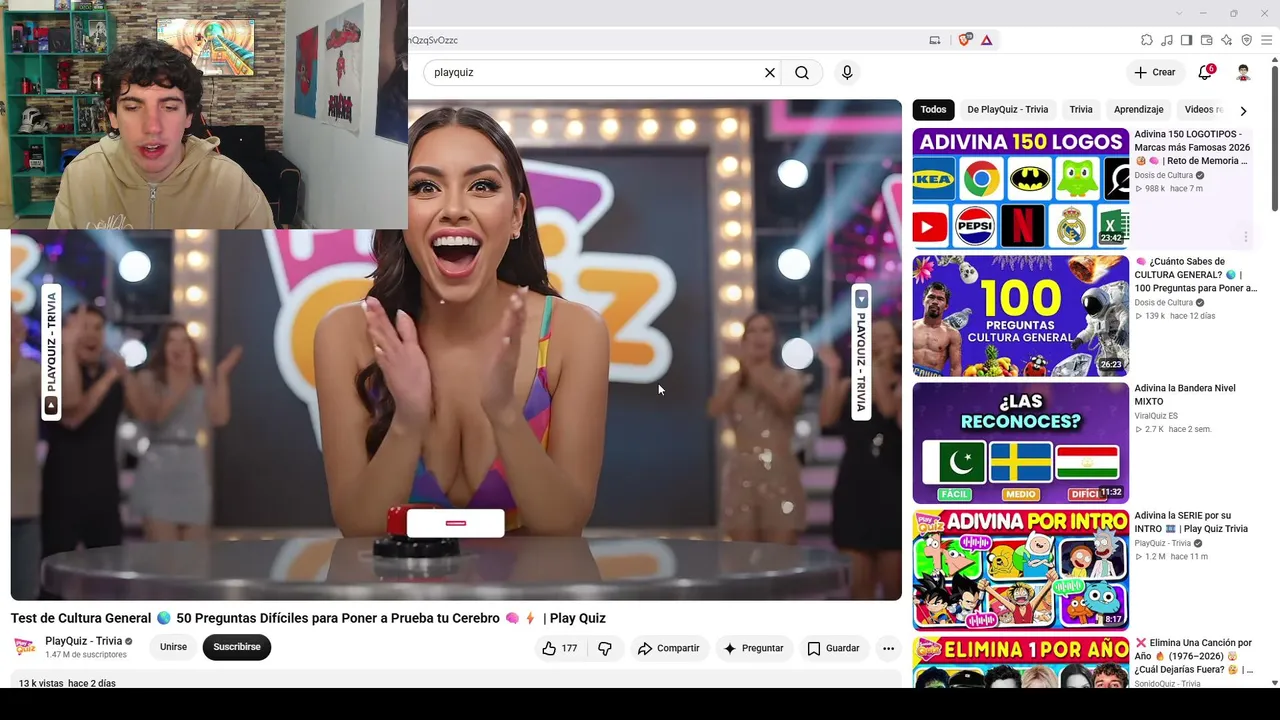
Task: Open Brave Wallet icon
Action: click(x=1206, y=40)
